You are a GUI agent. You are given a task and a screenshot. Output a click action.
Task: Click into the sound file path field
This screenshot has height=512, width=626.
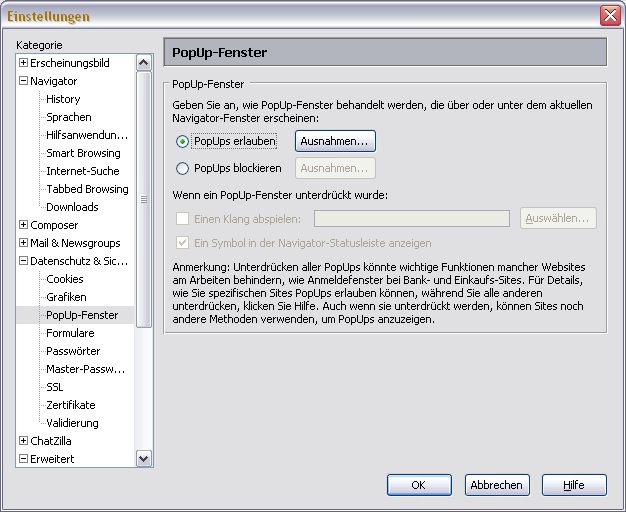point(412,218)
